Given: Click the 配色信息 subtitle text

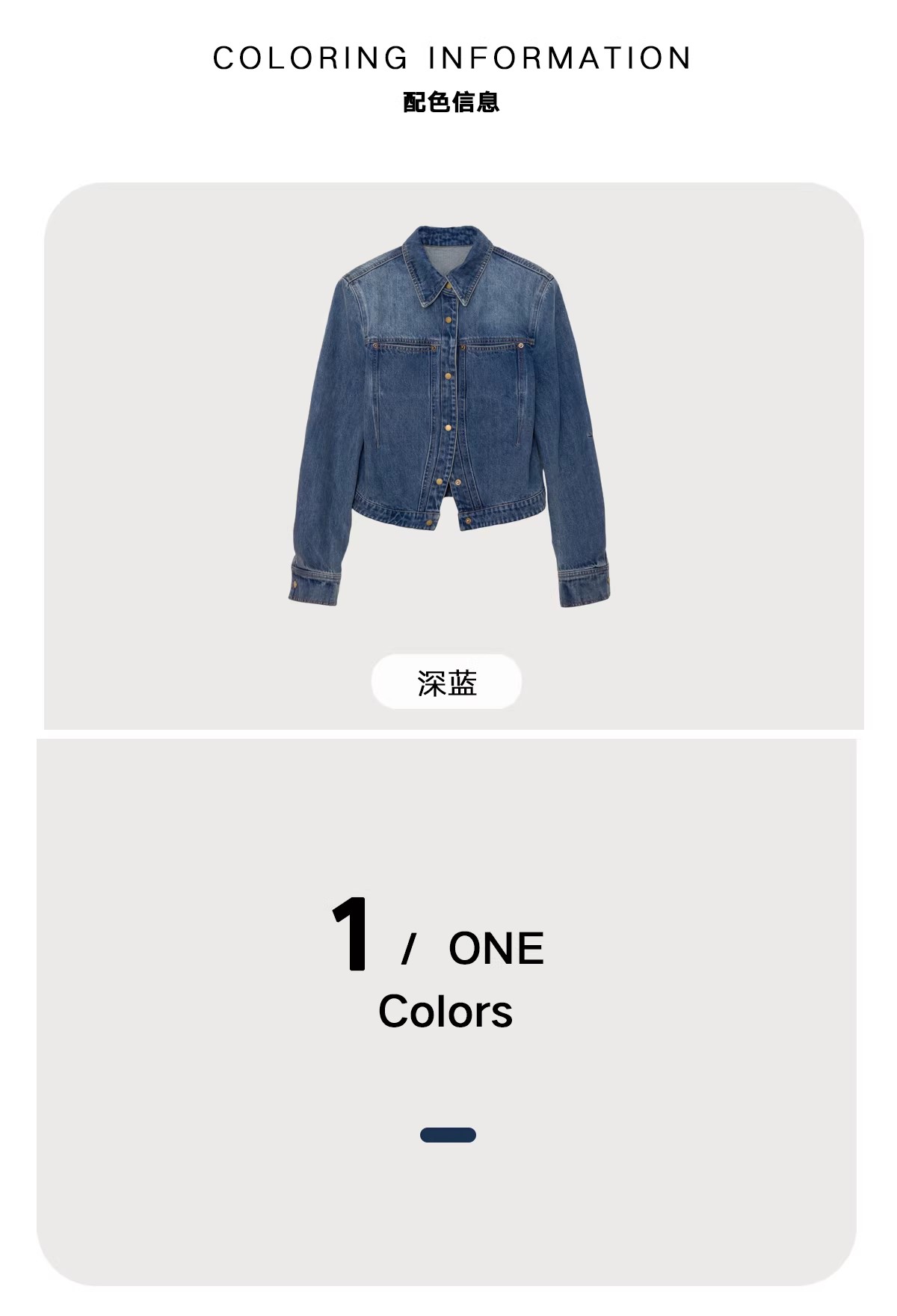Looking at the screenshot, I should (x=451, y=102).
